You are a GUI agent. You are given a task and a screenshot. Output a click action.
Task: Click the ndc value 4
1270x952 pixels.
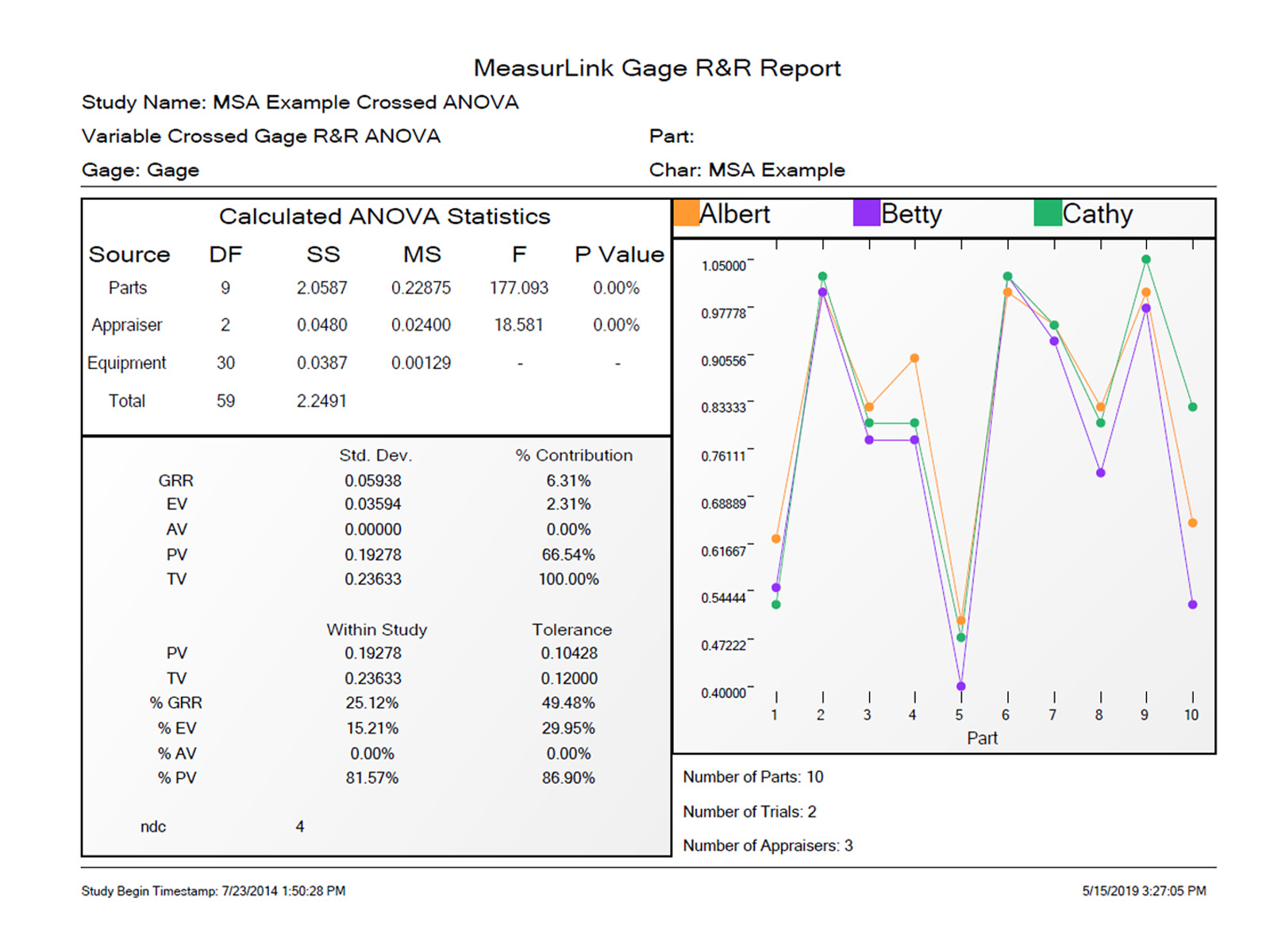[300, 827]
